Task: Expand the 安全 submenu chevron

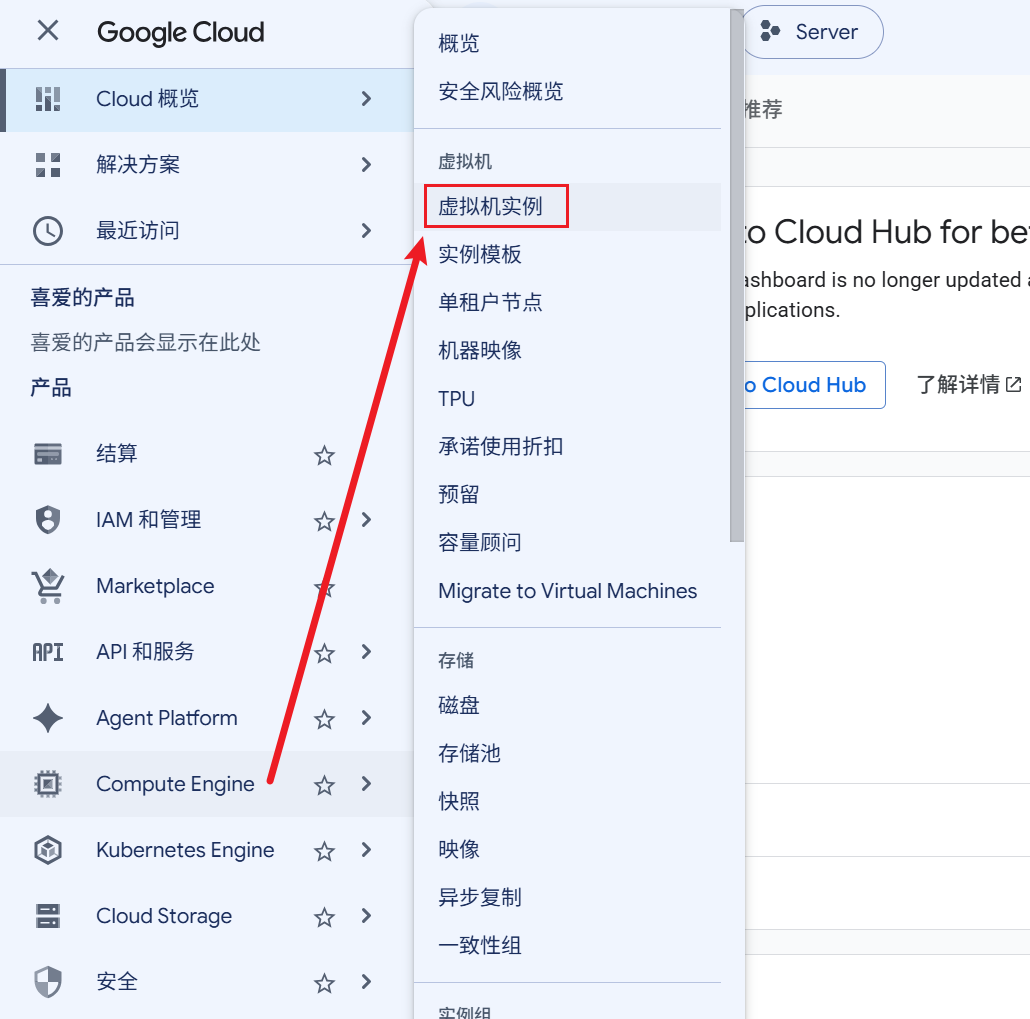Action: 367,982
